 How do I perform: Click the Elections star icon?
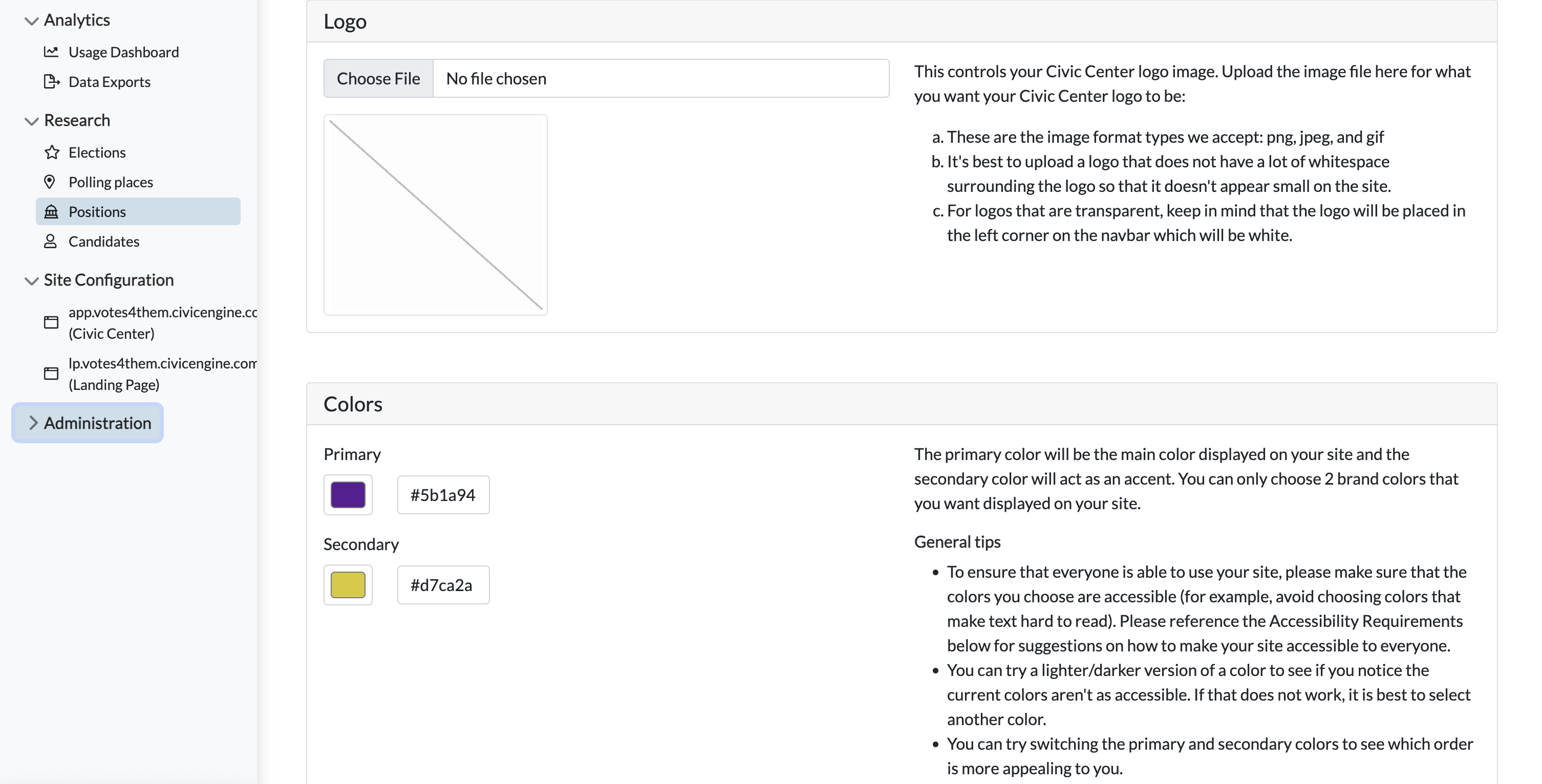point(52,152)
